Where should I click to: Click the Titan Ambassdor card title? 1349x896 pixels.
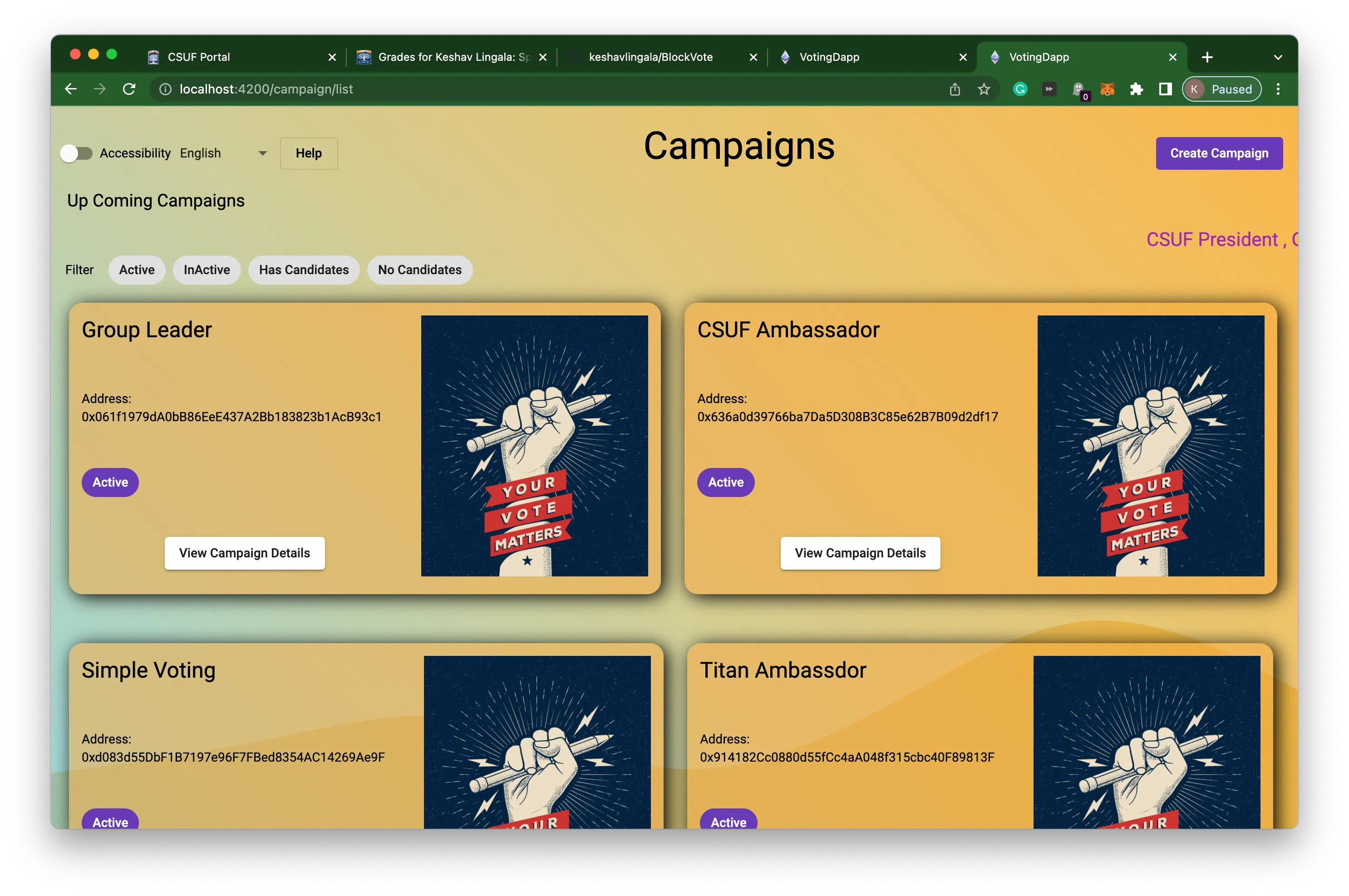point(783,670)
